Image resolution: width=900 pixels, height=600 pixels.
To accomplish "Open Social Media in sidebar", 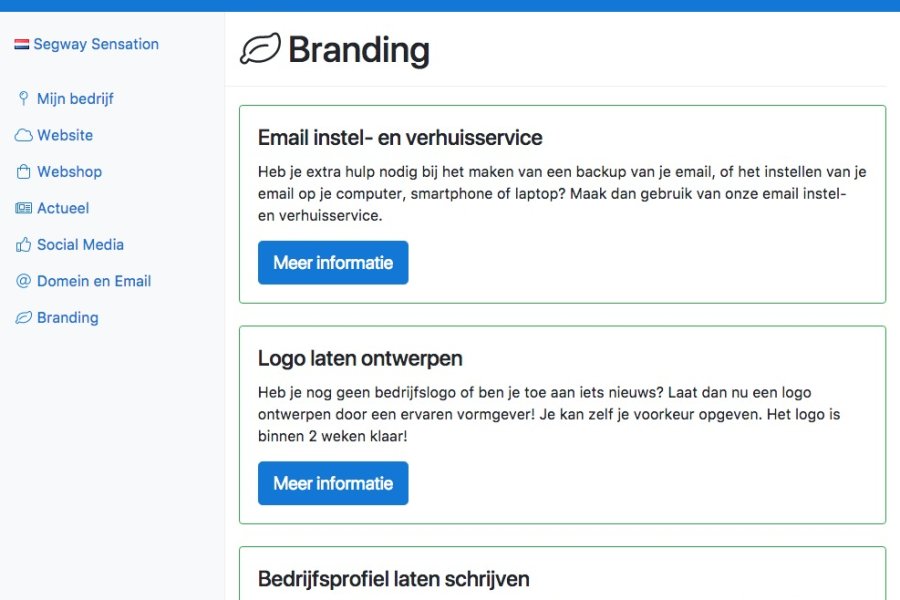I will 80,245.
